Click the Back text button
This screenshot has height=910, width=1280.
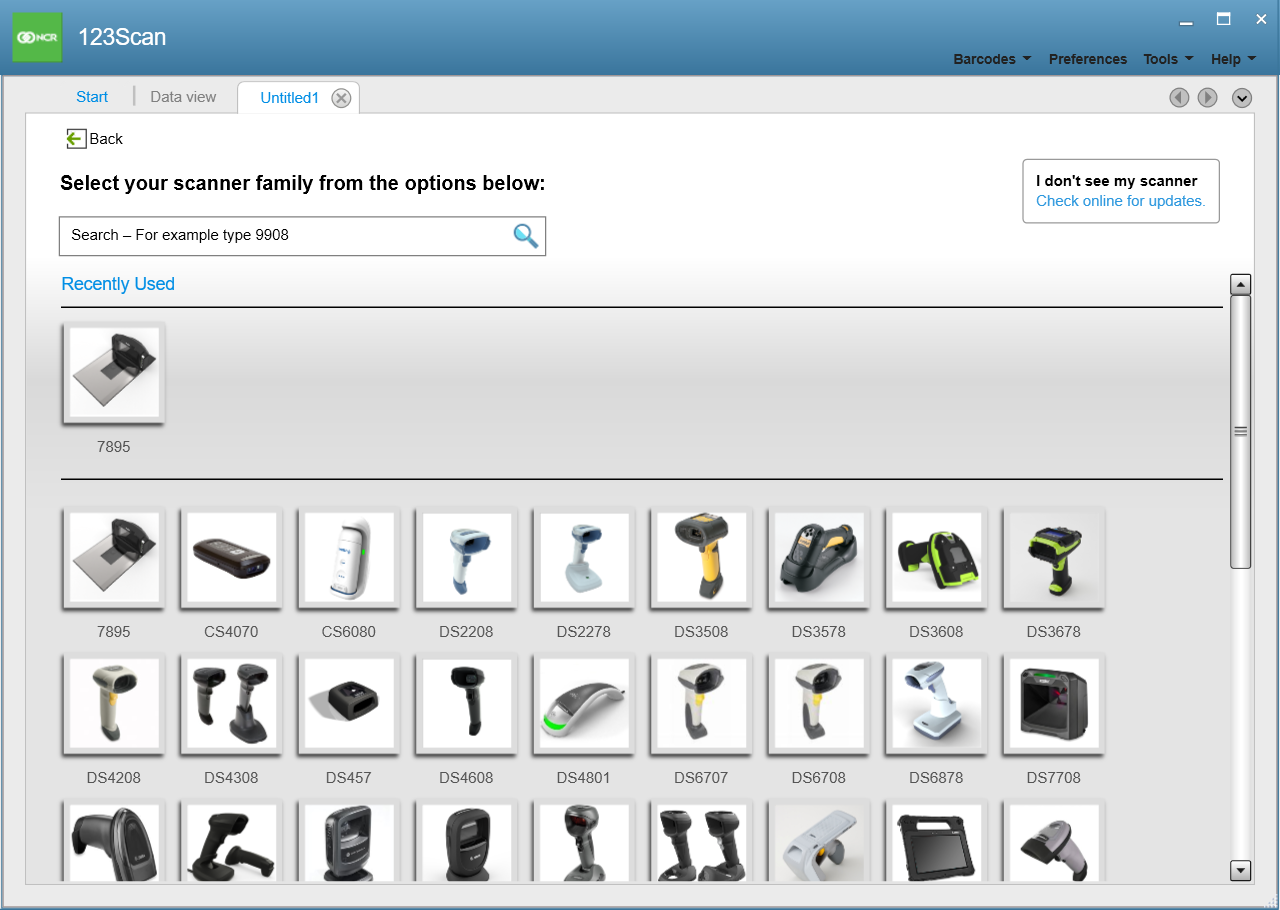point(106,139)
